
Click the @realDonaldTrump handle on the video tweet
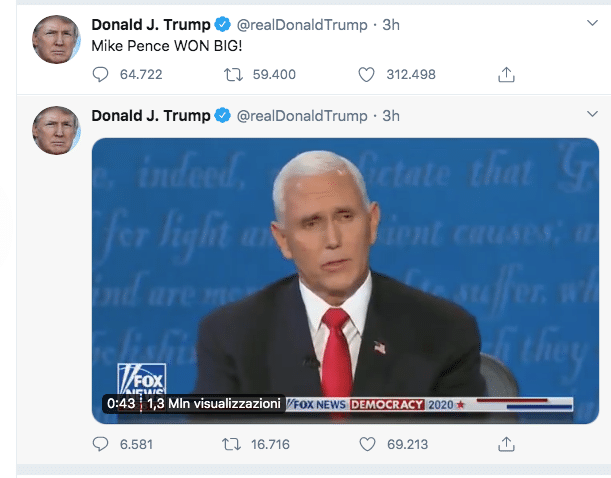point(301,116)
